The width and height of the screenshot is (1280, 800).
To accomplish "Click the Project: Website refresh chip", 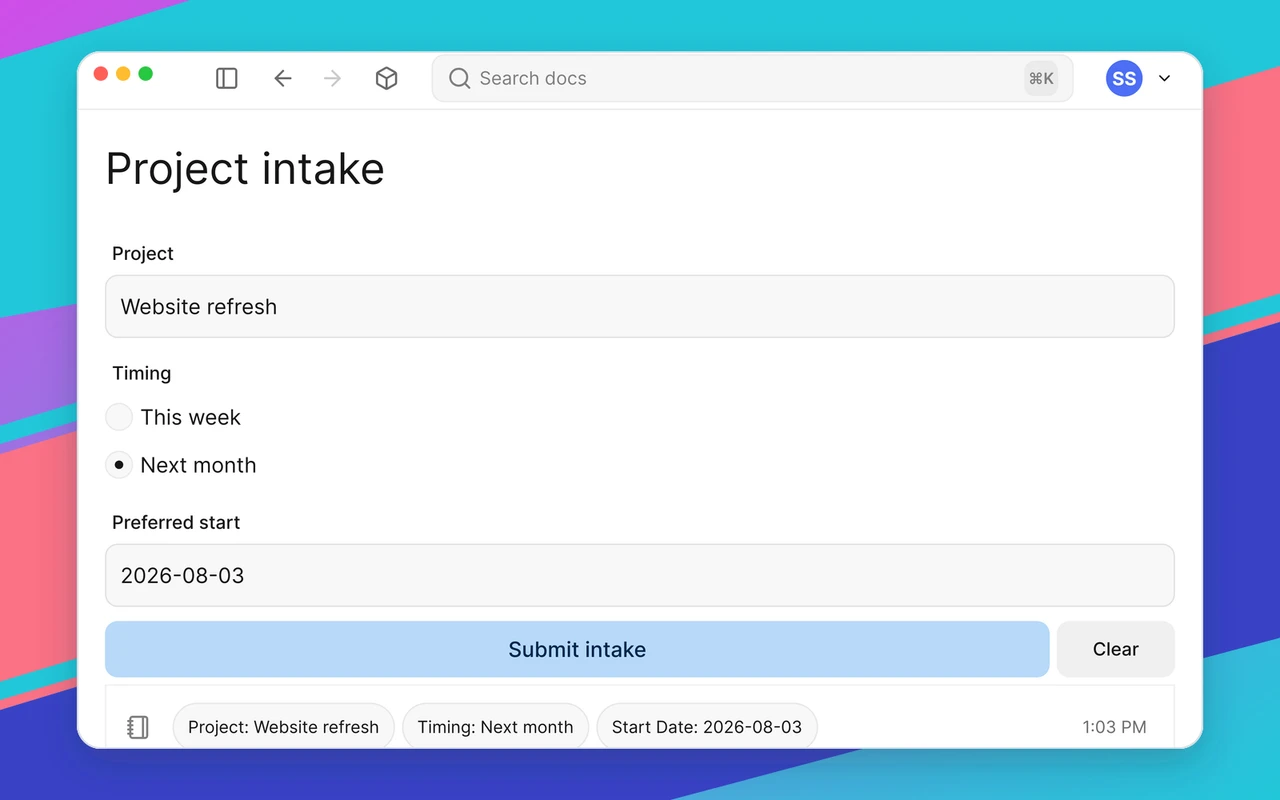I will 283,727.
